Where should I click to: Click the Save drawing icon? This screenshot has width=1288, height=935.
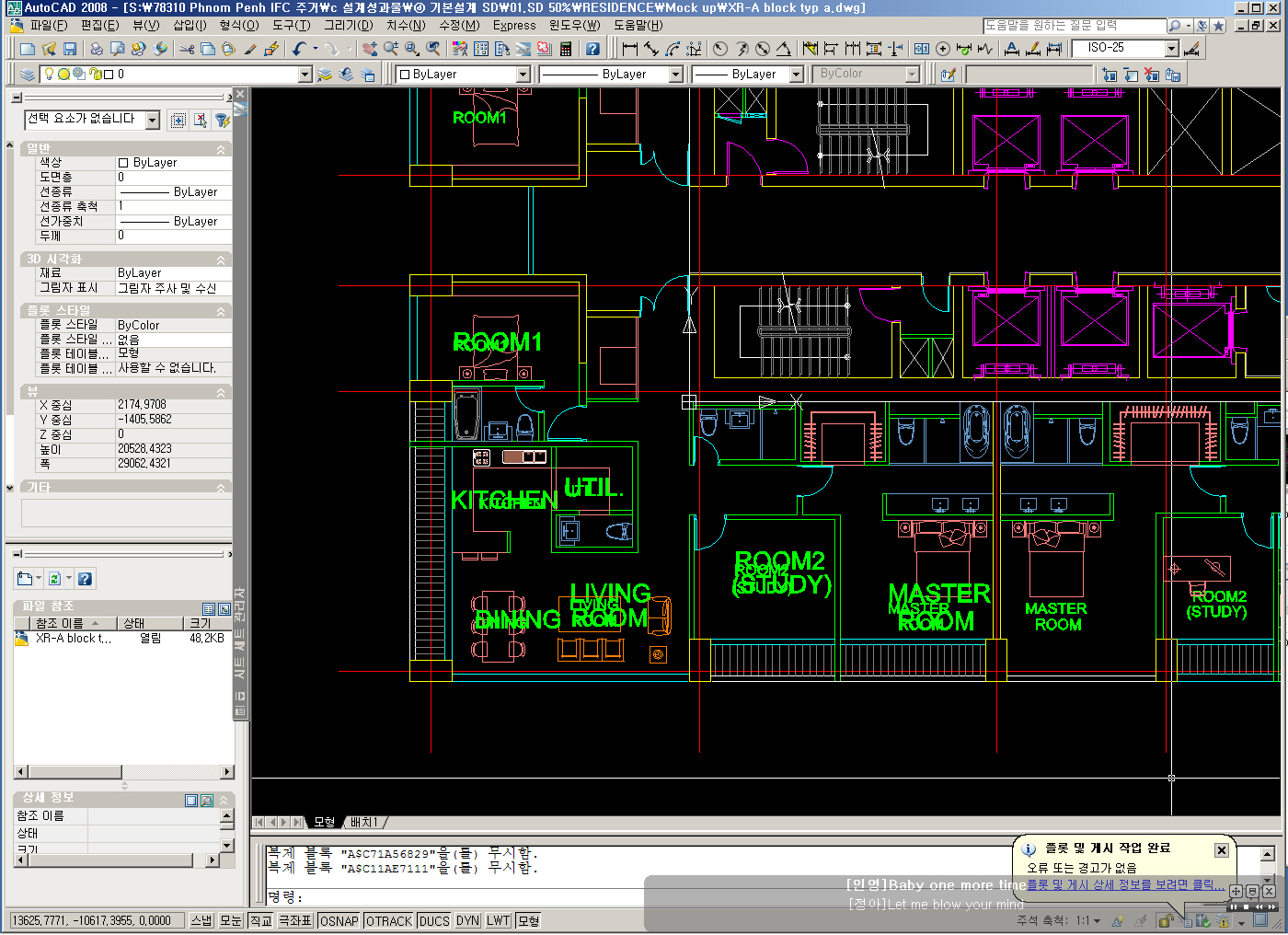click(69, 49)
